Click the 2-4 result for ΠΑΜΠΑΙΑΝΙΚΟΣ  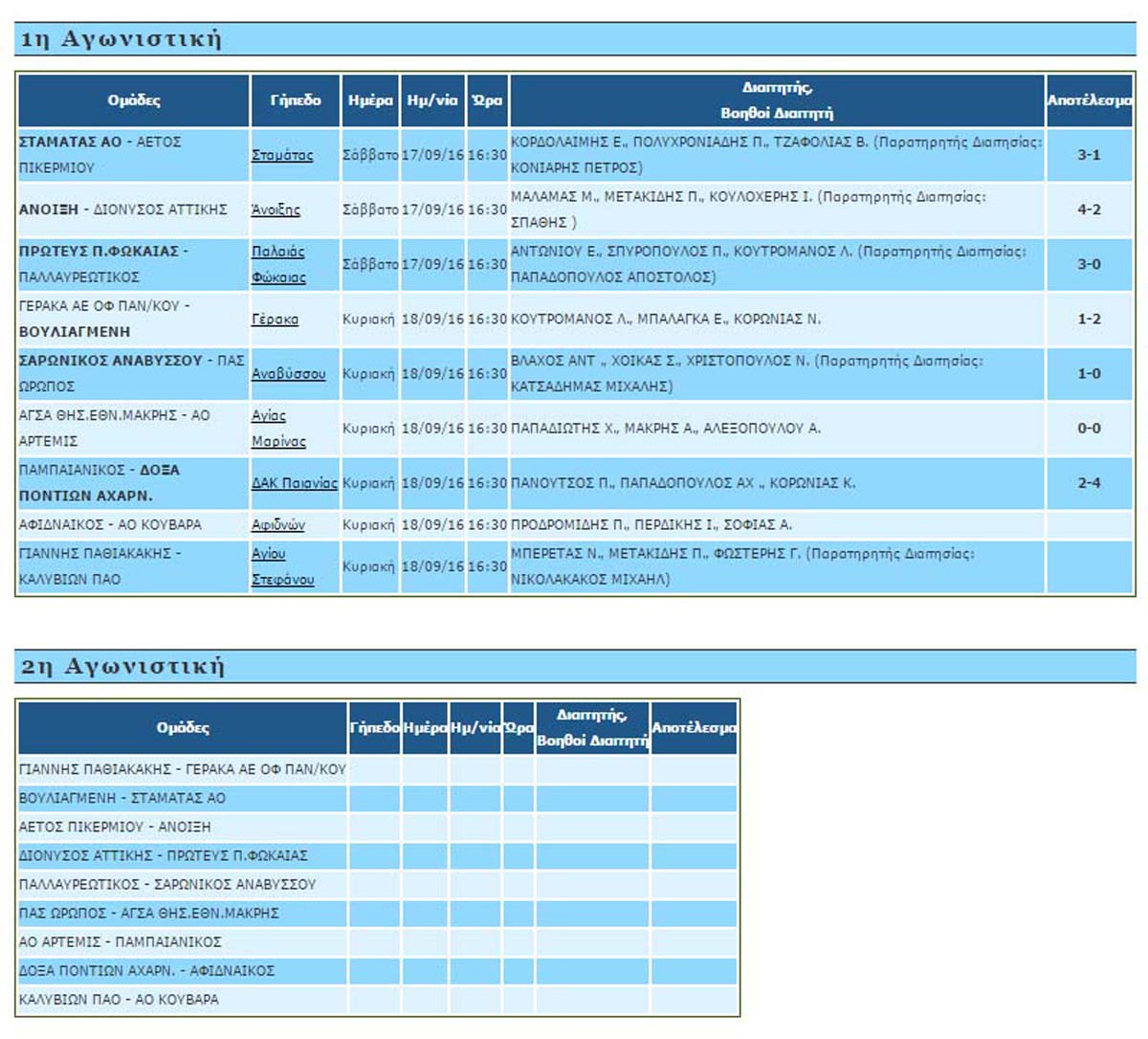(x=1090, y=483)
